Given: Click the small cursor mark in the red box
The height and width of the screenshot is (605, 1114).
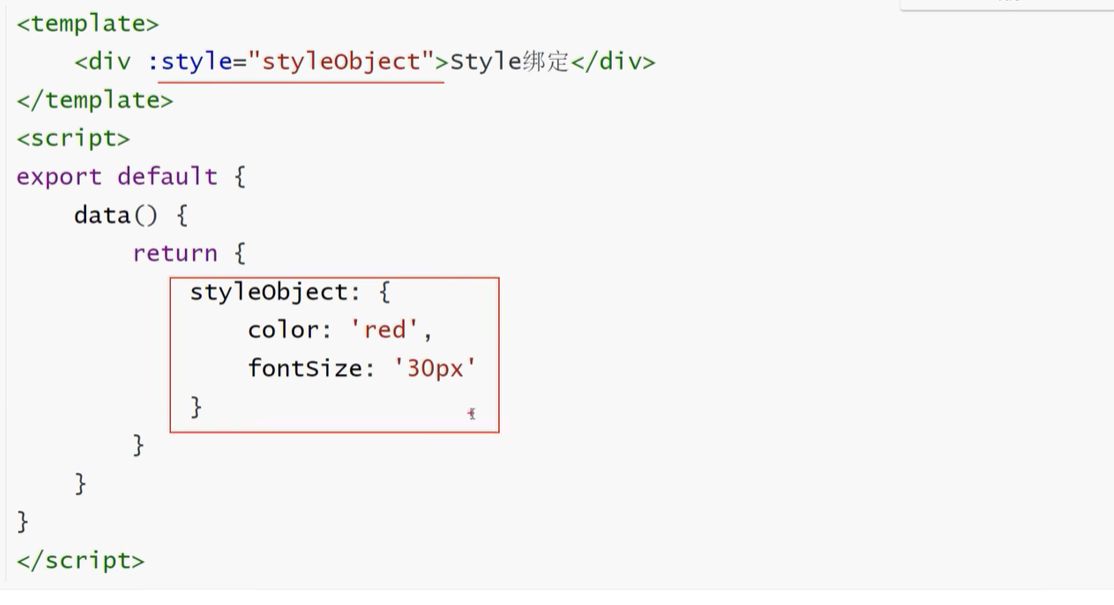Looking at the screenshot, I should tap(471, 413).
